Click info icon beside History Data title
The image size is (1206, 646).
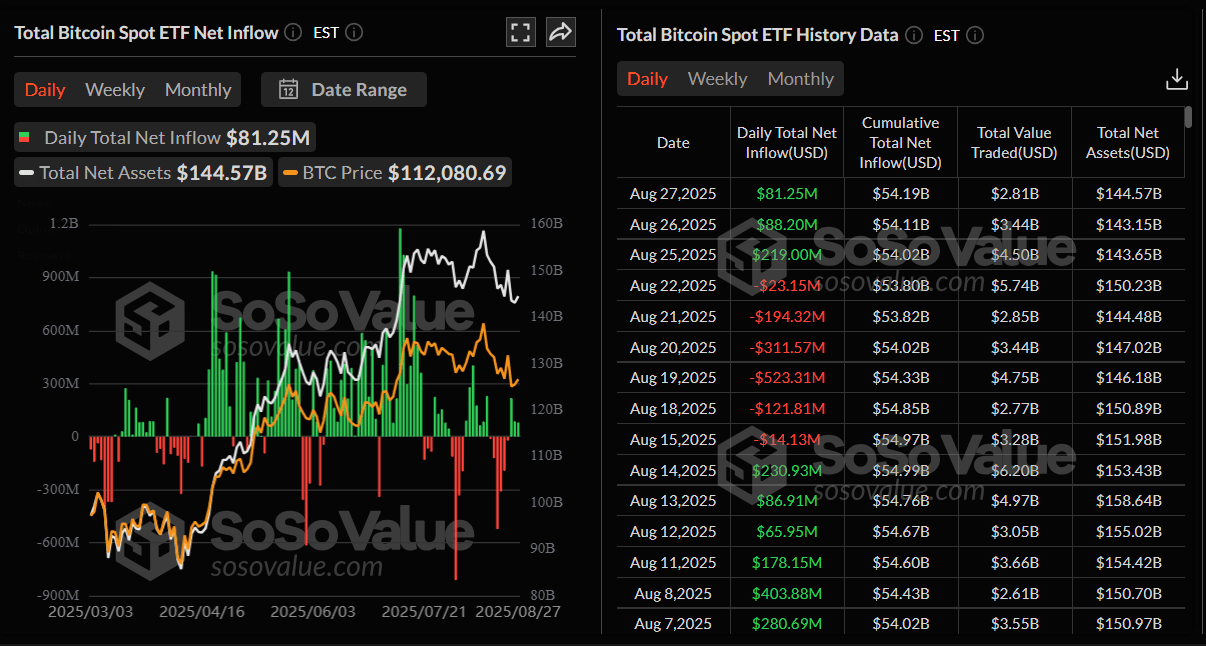click(x=914, y=35)
